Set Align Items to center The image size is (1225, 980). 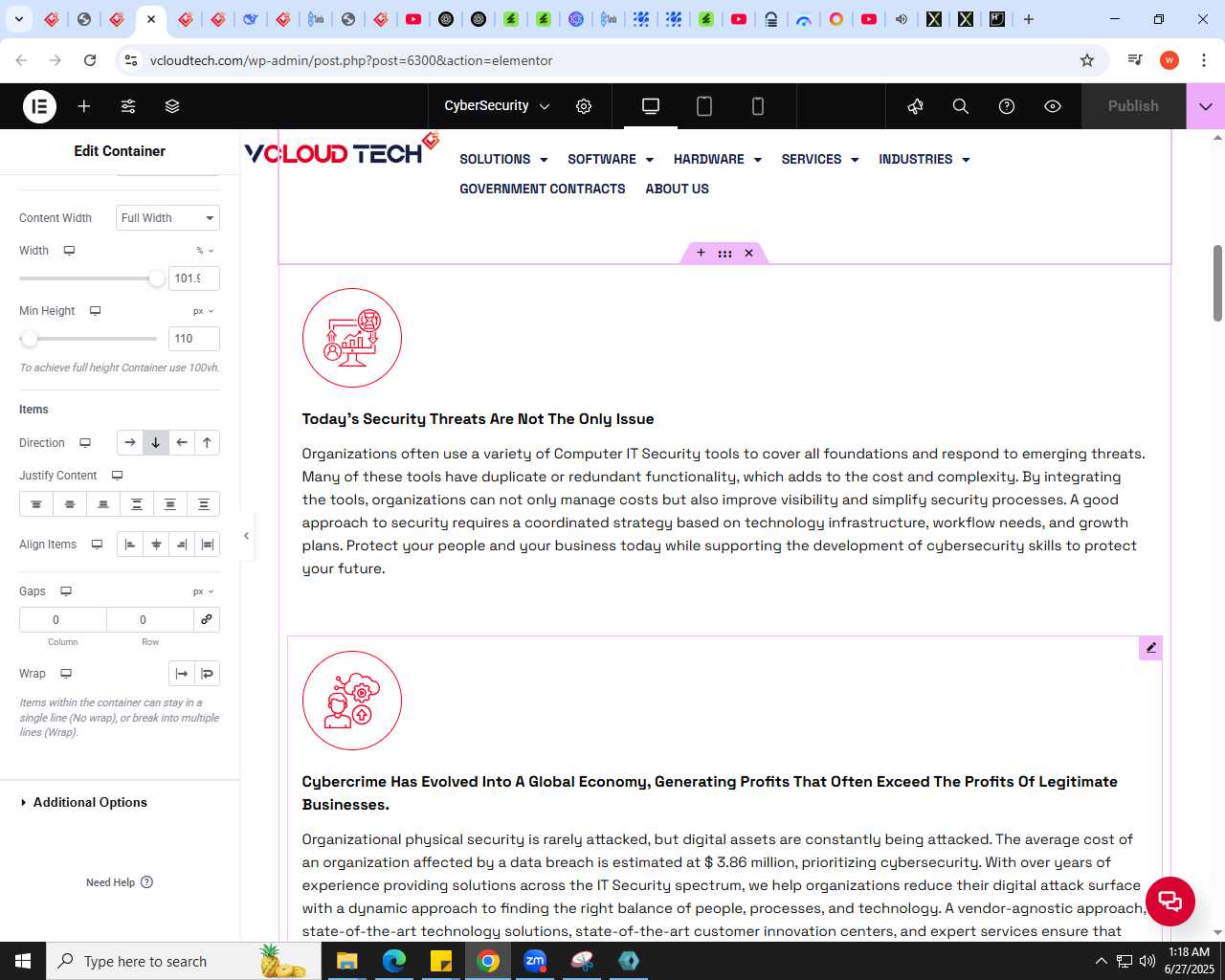[156, 545]
